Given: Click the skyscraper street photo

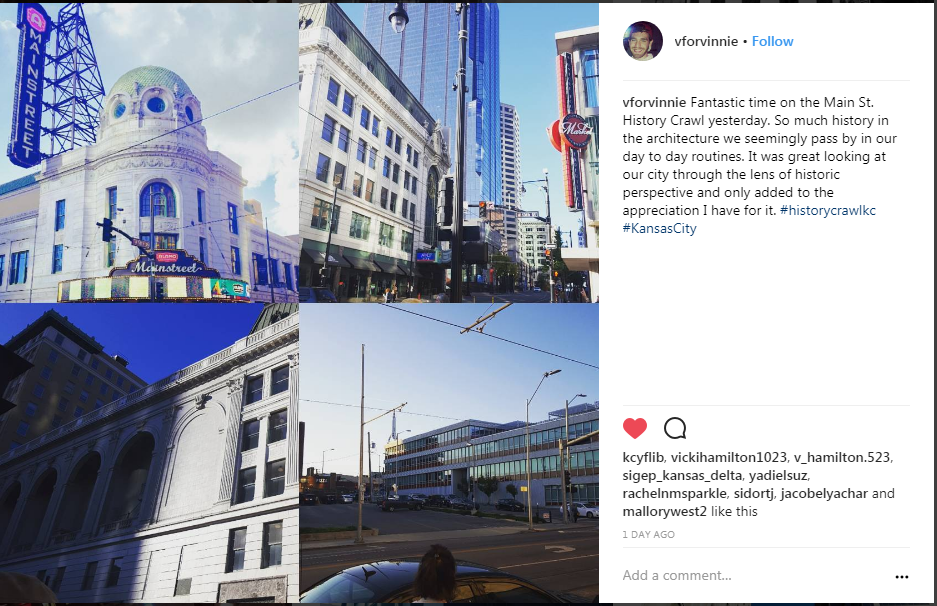Looking at the screenshot, I should click(449, 152).
